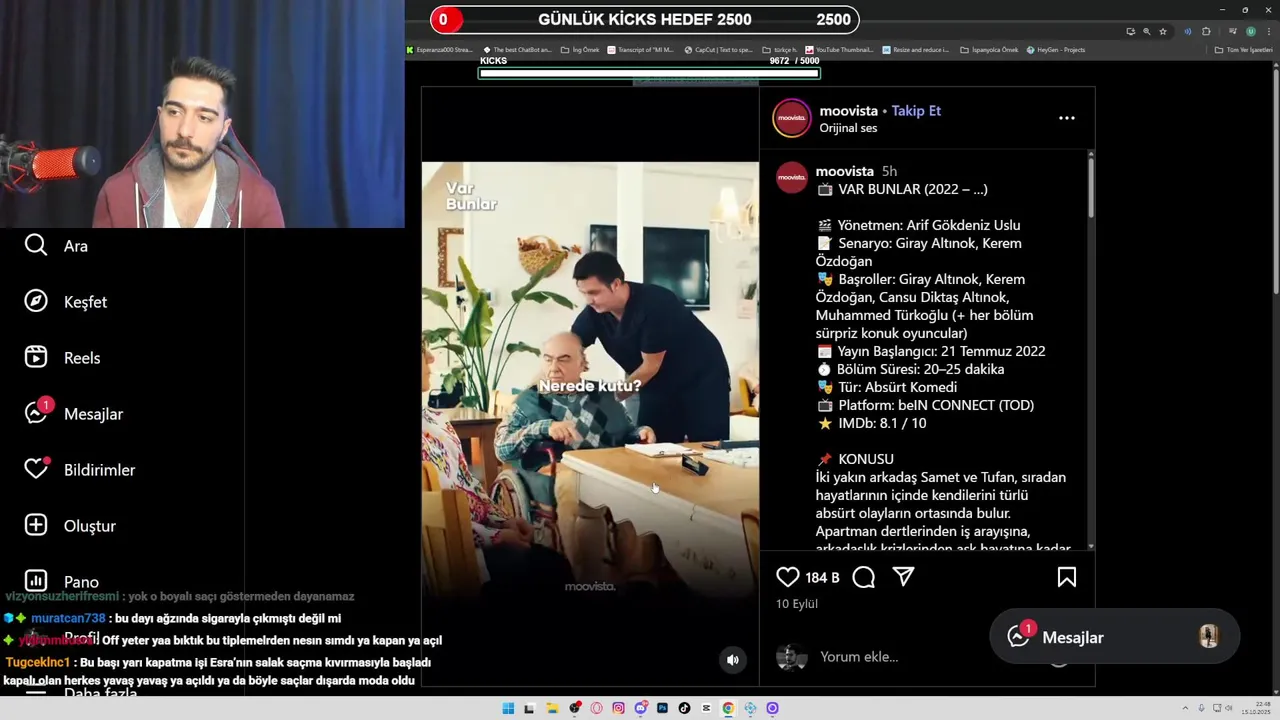The height and width of the screenshot is (720, 1280).
Task: Open YouTube Thumbnail bookmark
Action: pyautogui.click(x=840, y=49)
